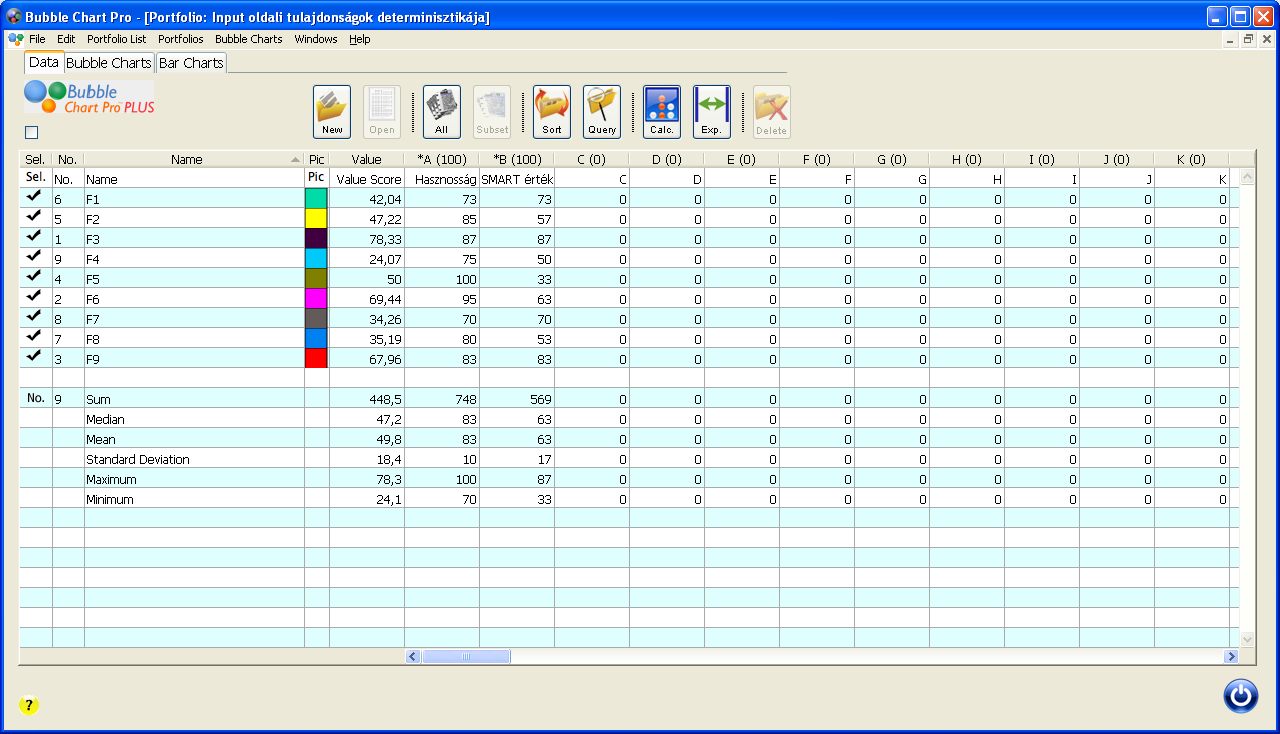Click the blue power button icon
Viewport: 1280px width, 734px height.
coord(1241,696)
